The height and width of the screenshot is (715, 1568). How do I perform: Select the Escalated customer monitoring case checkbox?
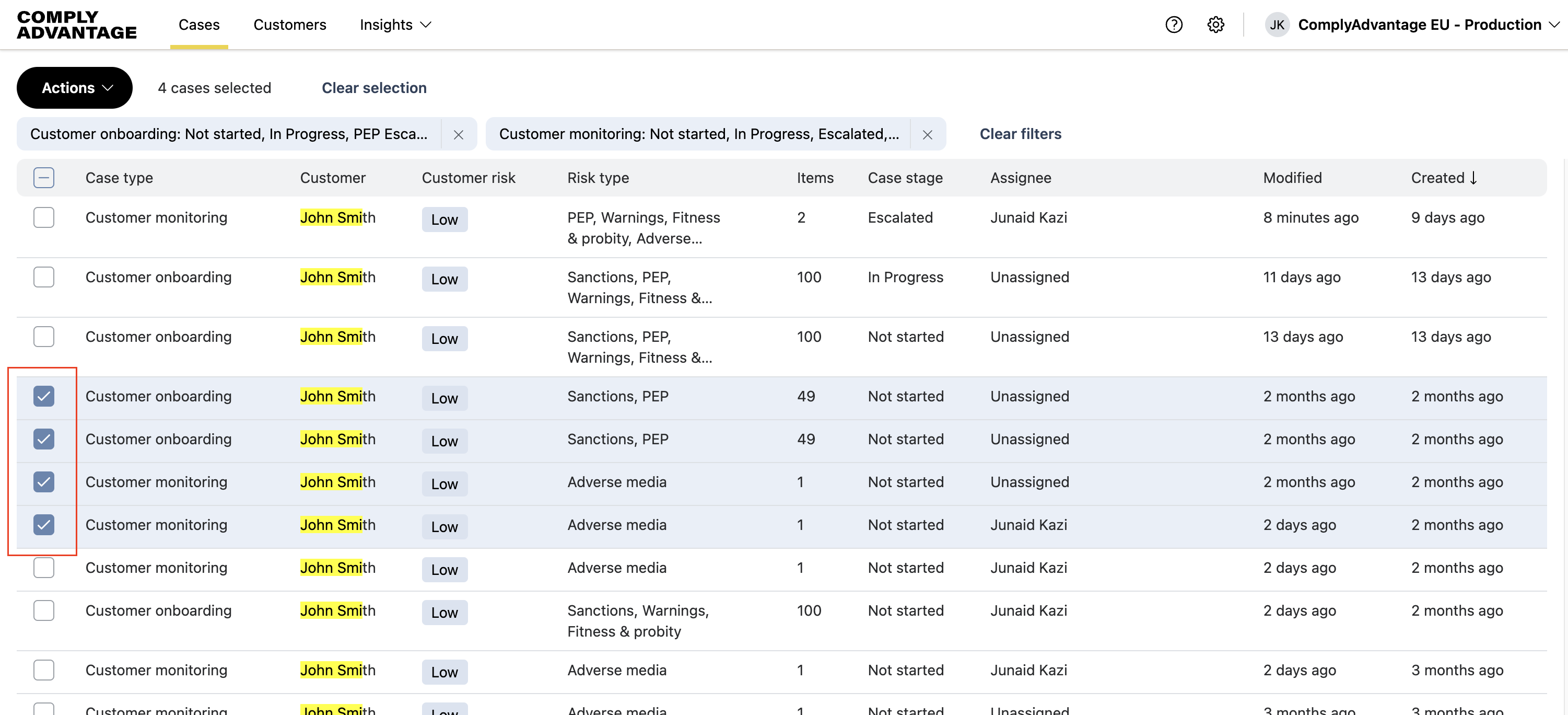coord(44,217)
